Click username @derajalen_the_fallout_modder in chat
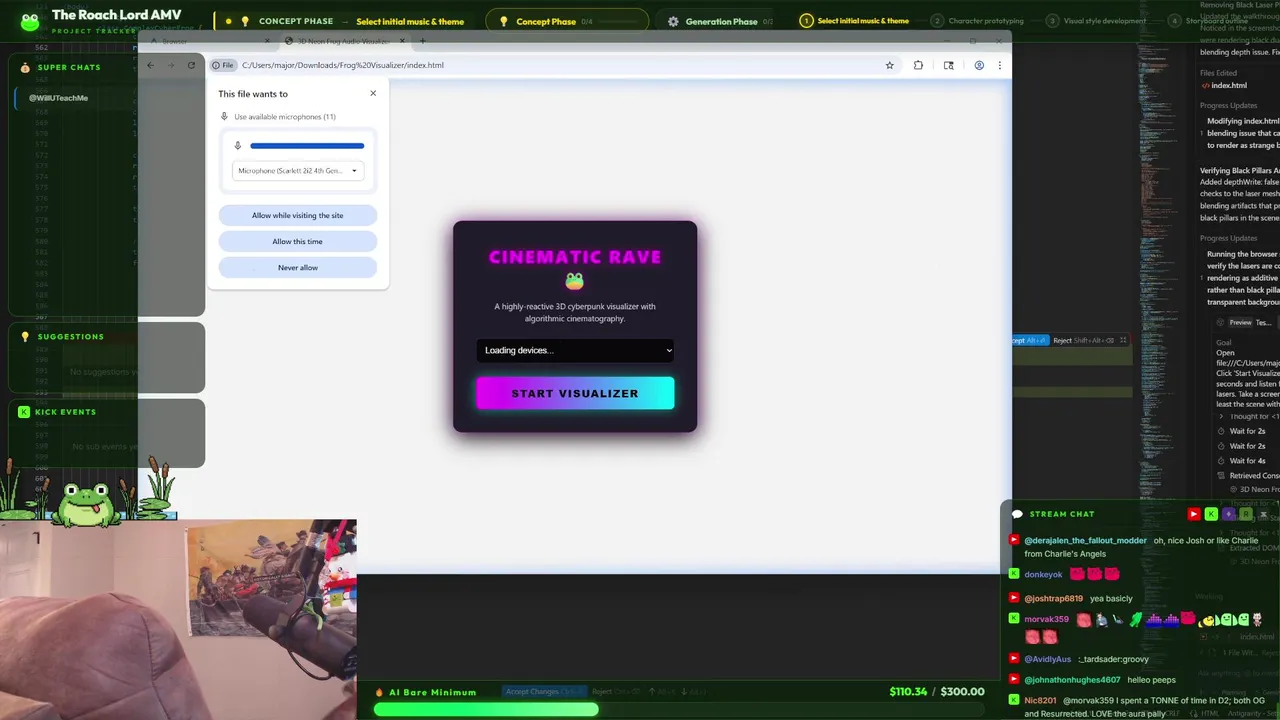This screenshot has height=720, width=1280. (x=1085, y=540)
